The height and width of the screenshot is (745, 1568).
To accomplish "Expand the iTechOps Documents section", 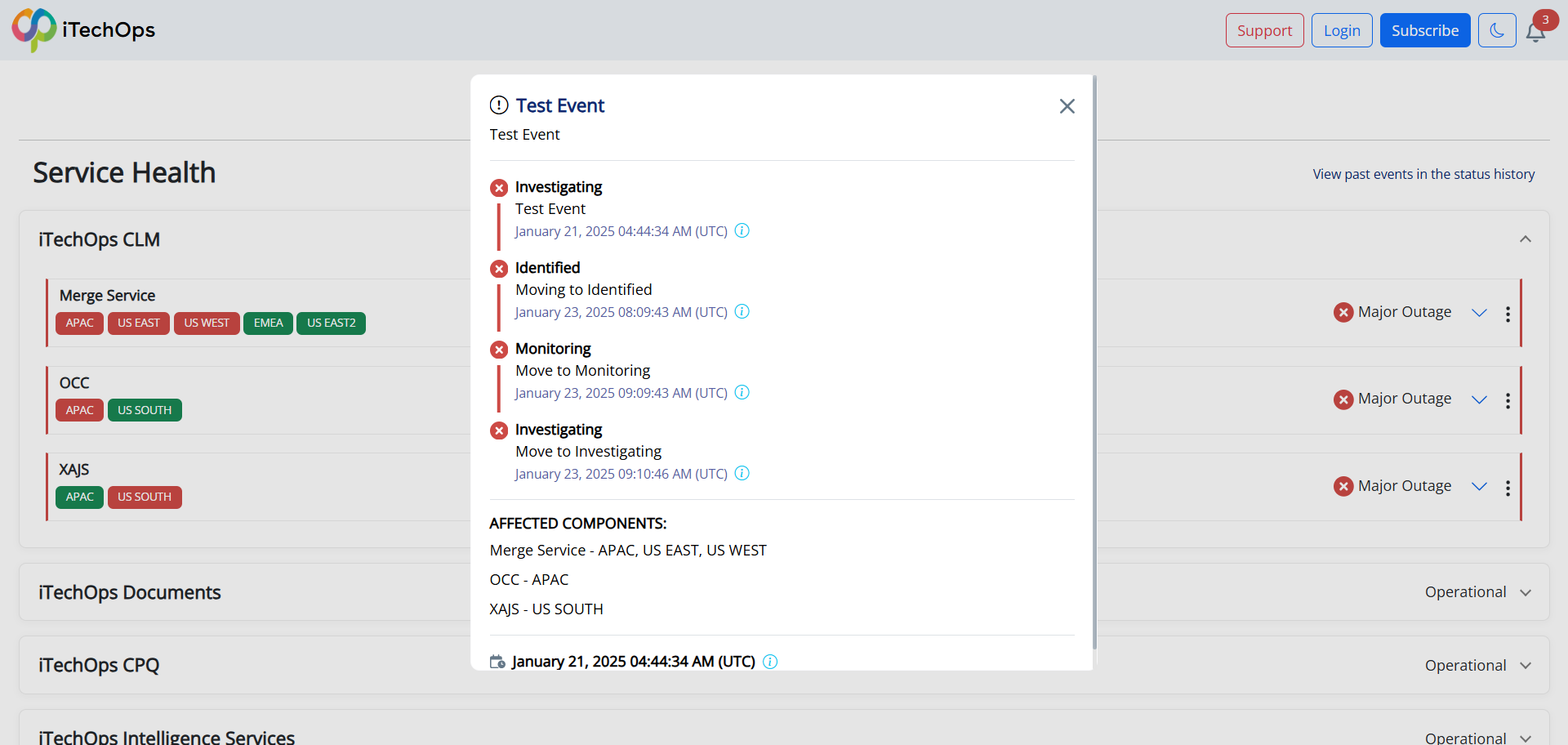I will (1525, 592).
